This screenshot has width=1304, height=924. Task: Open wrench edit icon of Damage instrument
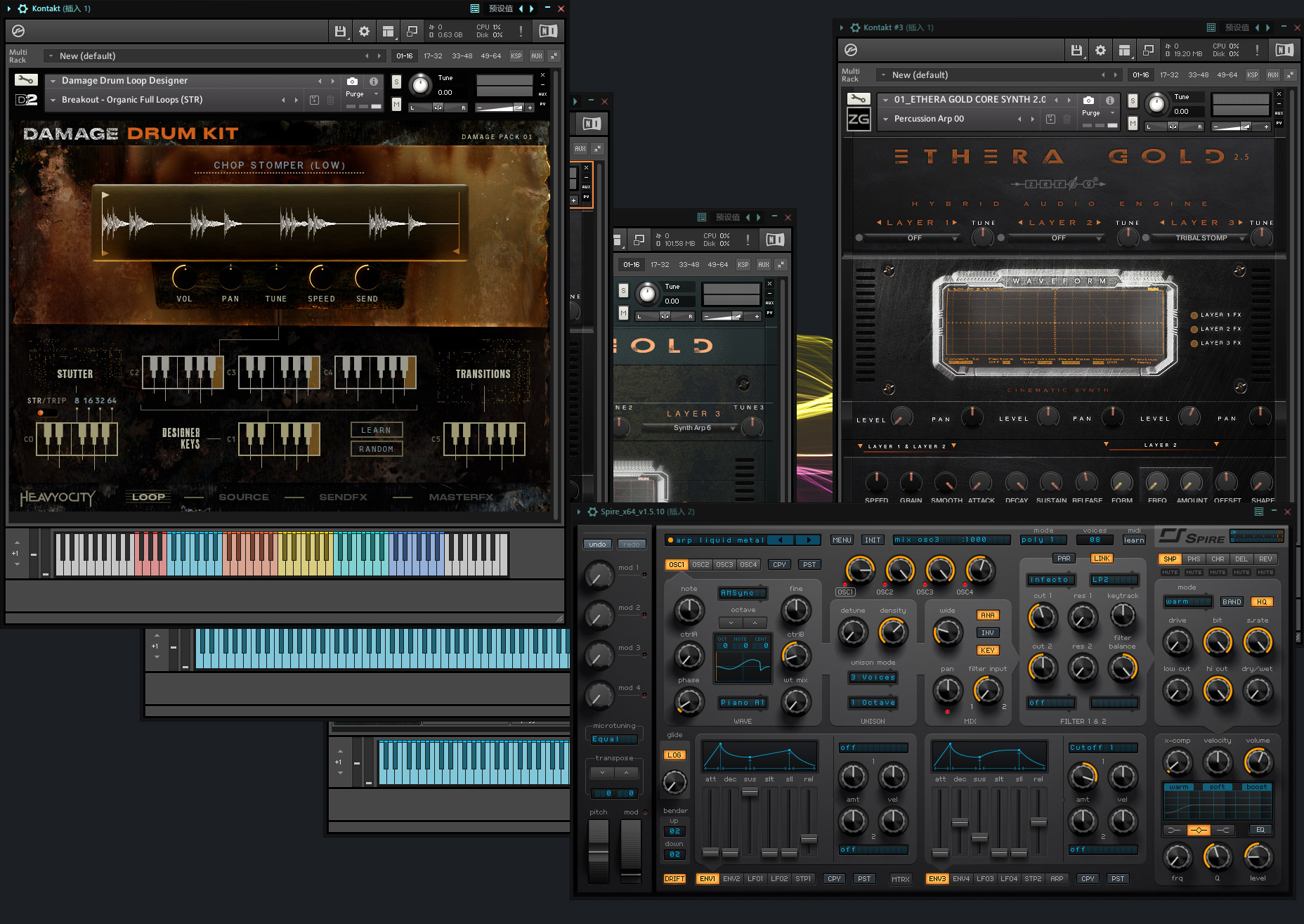[x=26, y=80]
